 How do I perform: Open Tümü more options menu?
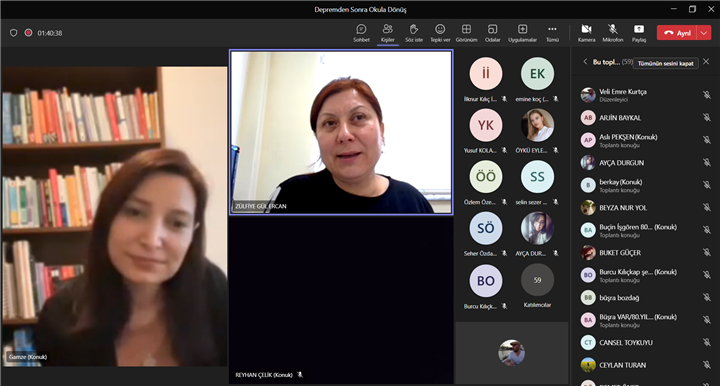point(552,33)
